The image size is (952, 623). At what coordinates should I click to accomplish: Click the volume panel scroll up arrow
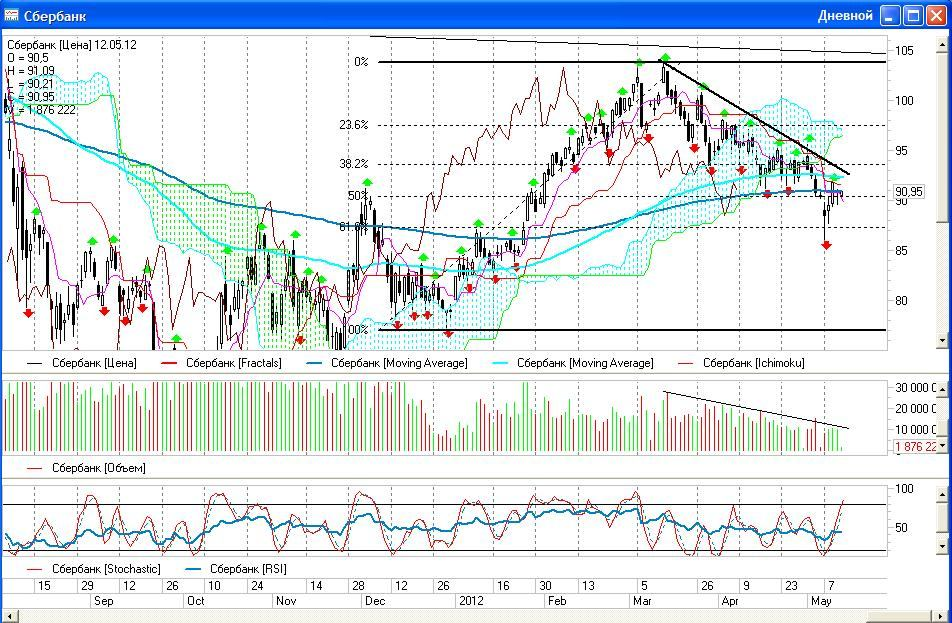942,387
